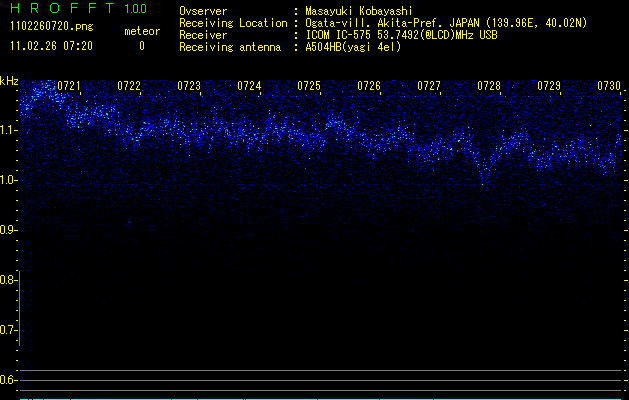This screenshot has width=629, height=400.
Task: Select the 0723 time marker
Action: tap(189, 87)
